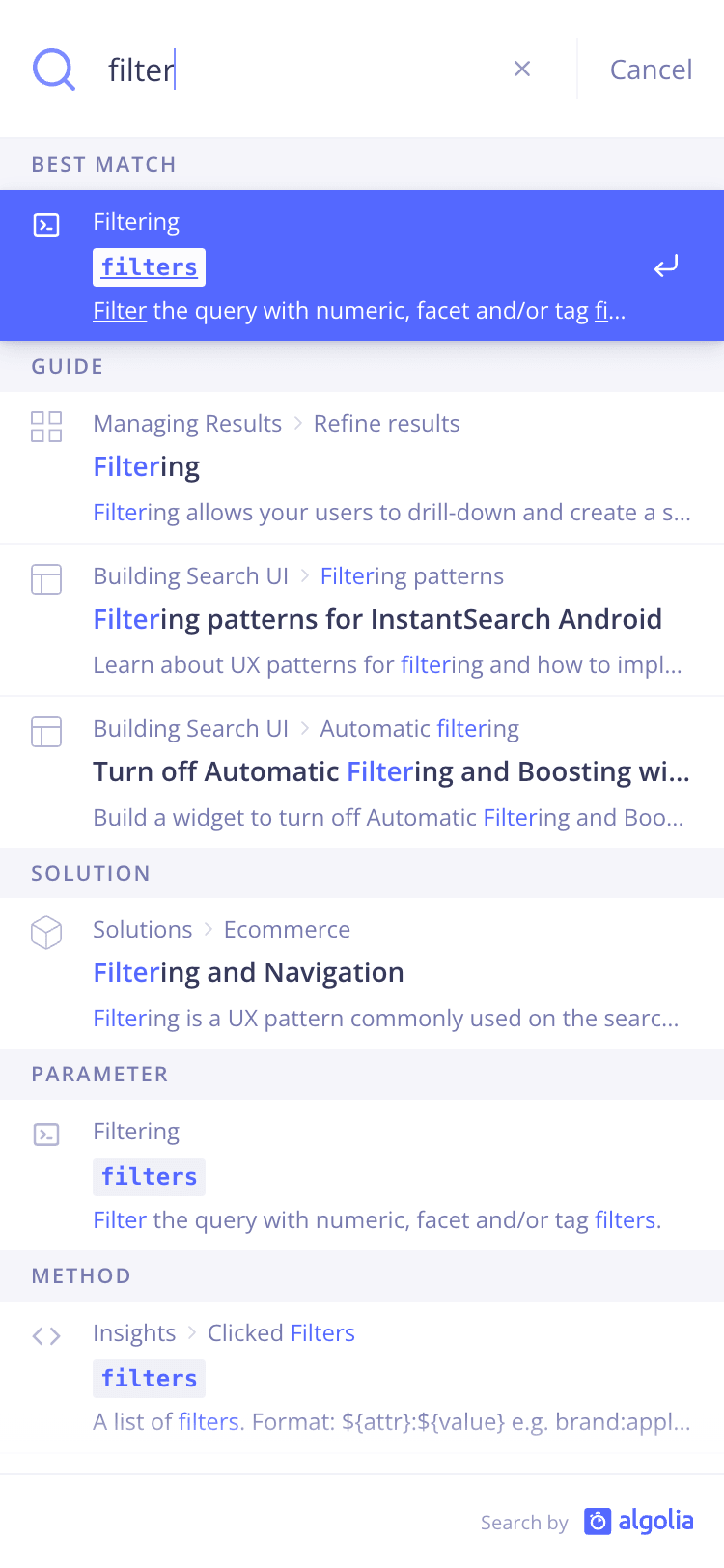This screenshot has width=724, height=1568.
Task: Click the layout icon beside Filtering patterns result
Action: 46,579
